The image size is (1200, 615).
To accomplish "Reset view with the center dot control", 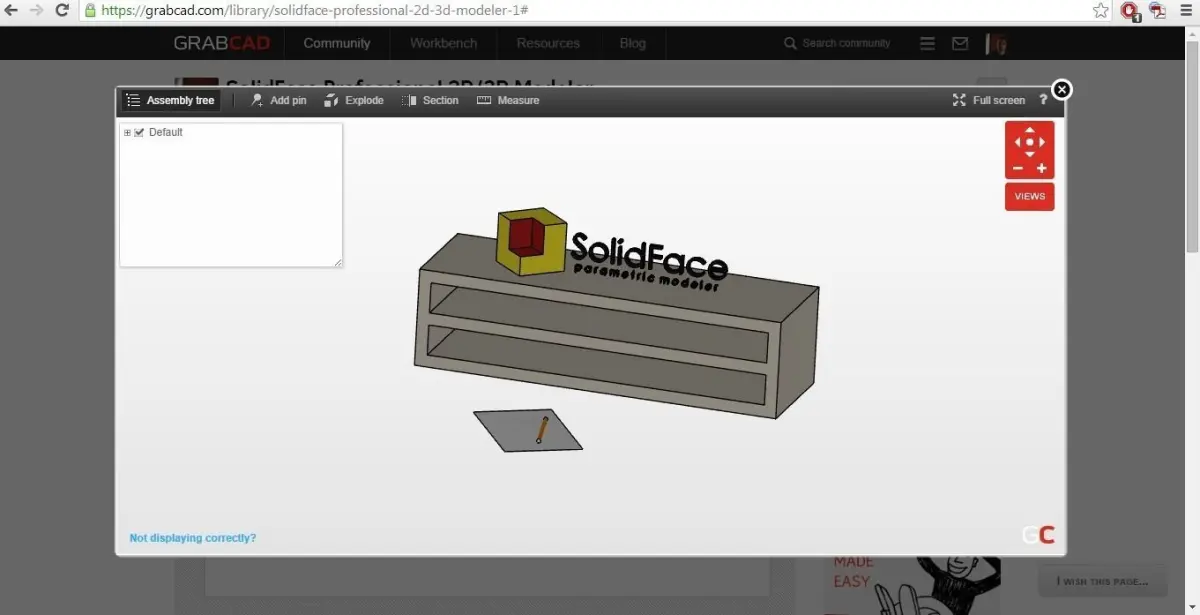I will click(x=1030, y=142).
